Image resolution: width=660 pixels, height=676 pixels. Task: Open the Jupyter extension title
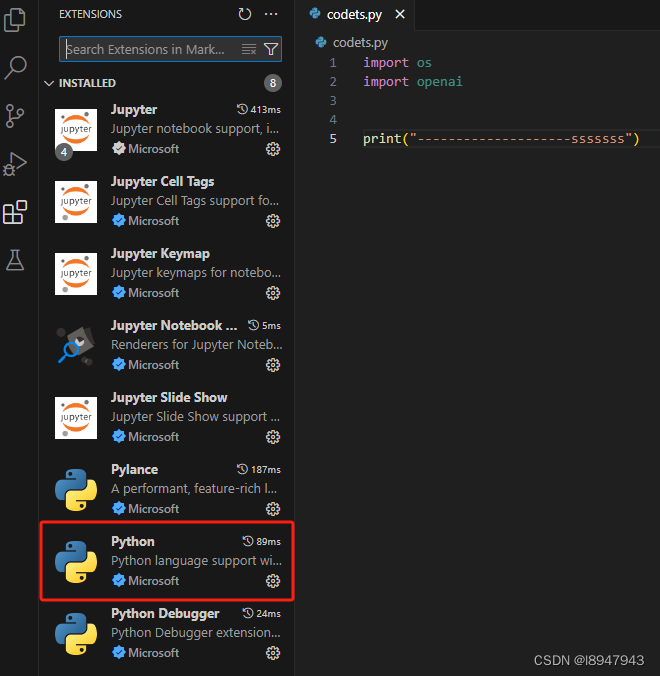(134, 110)
